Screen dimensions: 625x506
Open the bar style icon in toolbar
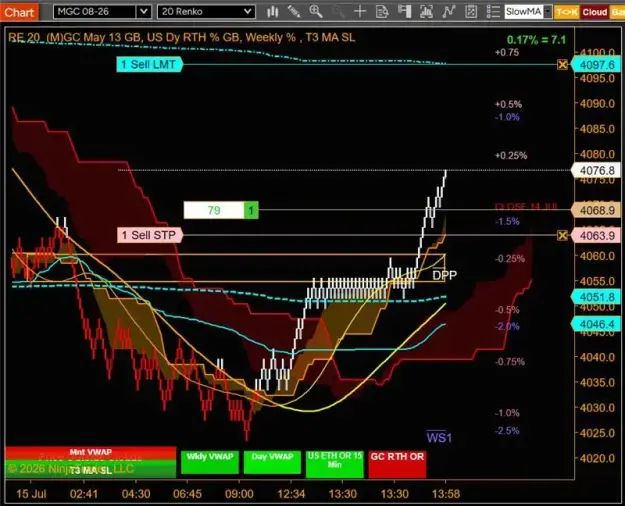[x=273, y=12]
